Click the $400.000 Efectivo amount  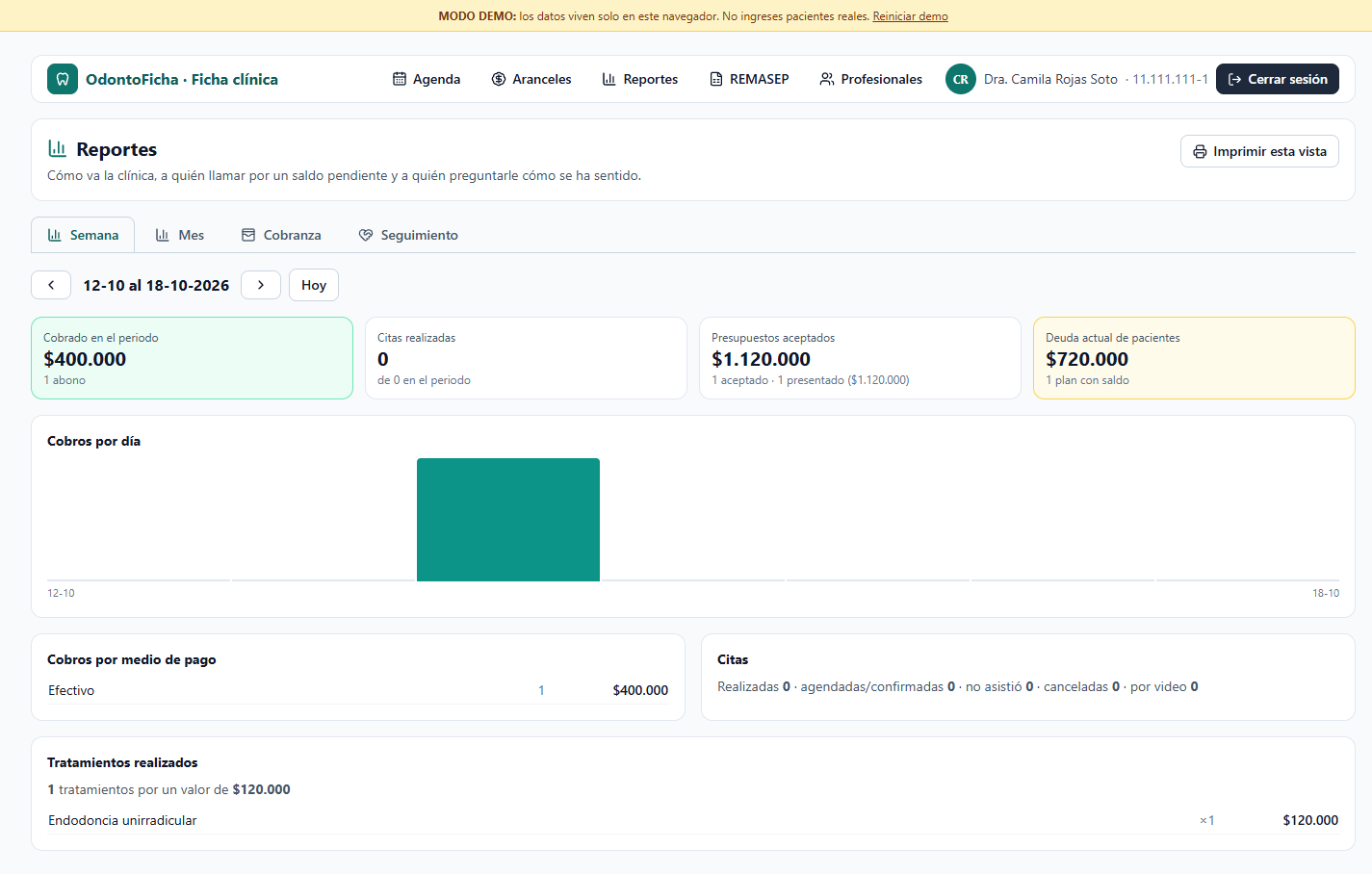[640, 690]
